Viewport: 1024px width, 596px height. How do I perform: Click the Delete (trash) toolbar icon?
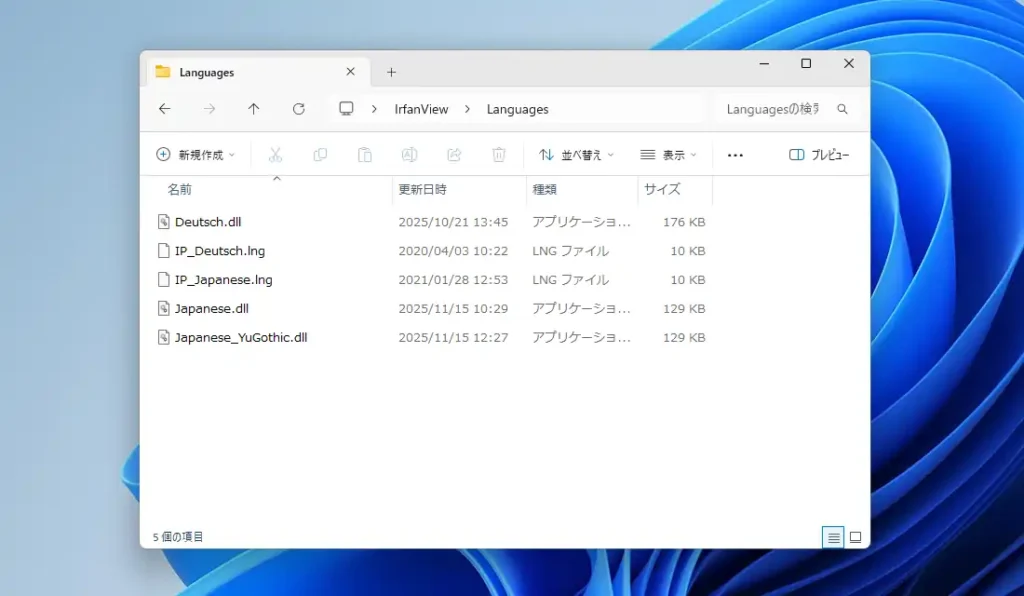click(x=497, y=154)
